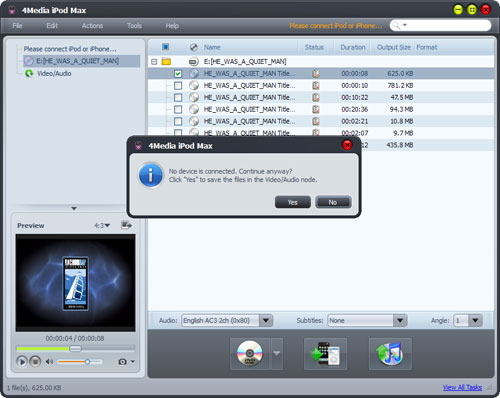Open dropdown arrow beside DVD button

tap(277, 354)
